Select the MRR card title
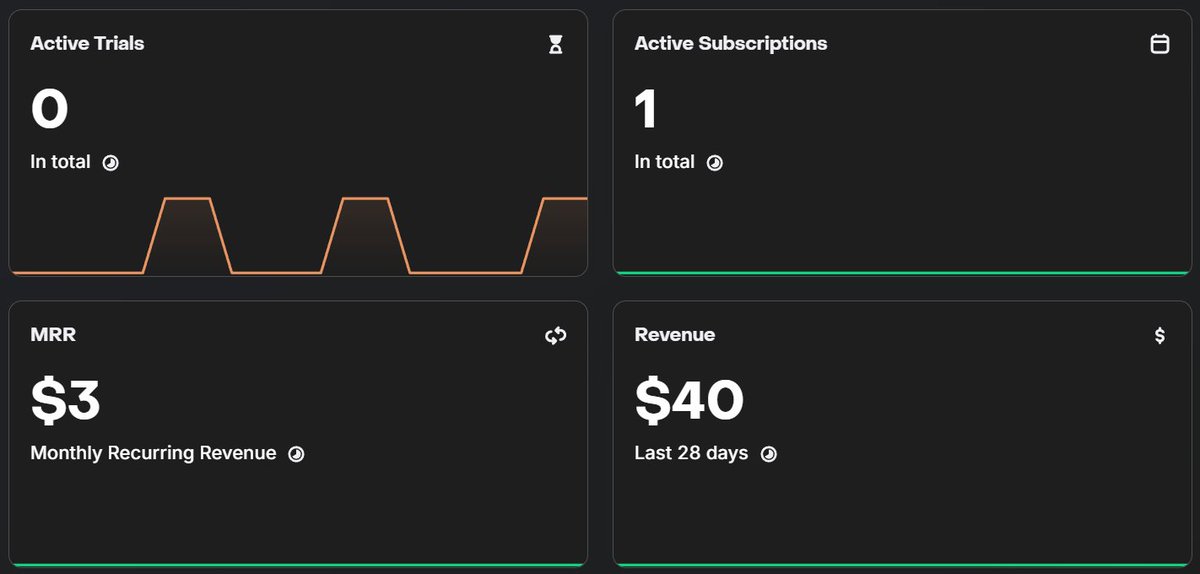The height and width of the screenshot is (574, 1200). click(53, 334)
